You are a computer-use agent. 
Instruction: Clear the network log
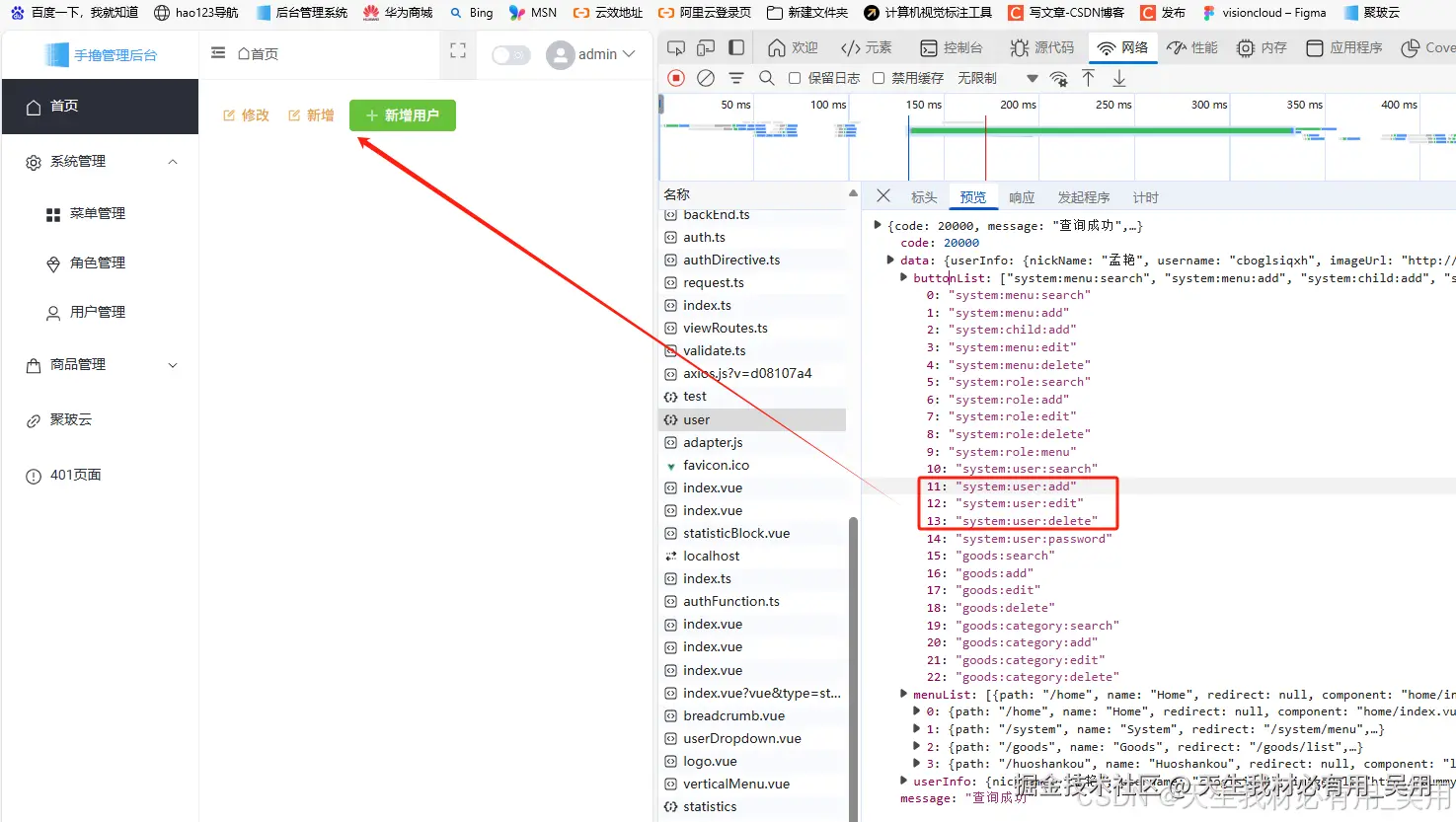click(x=706, y=78)
